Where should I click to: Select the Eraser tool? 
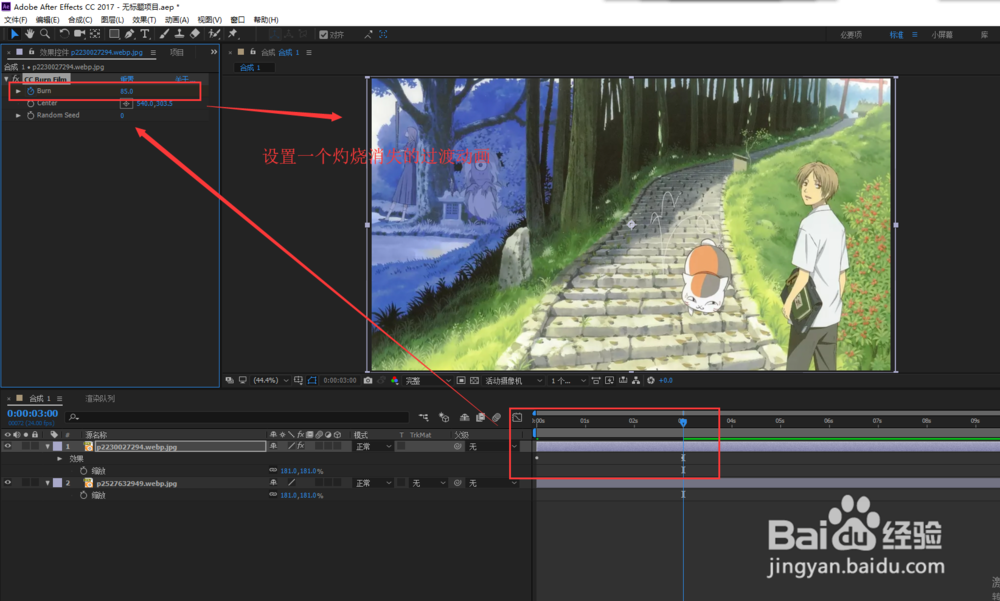coord(195,34)
